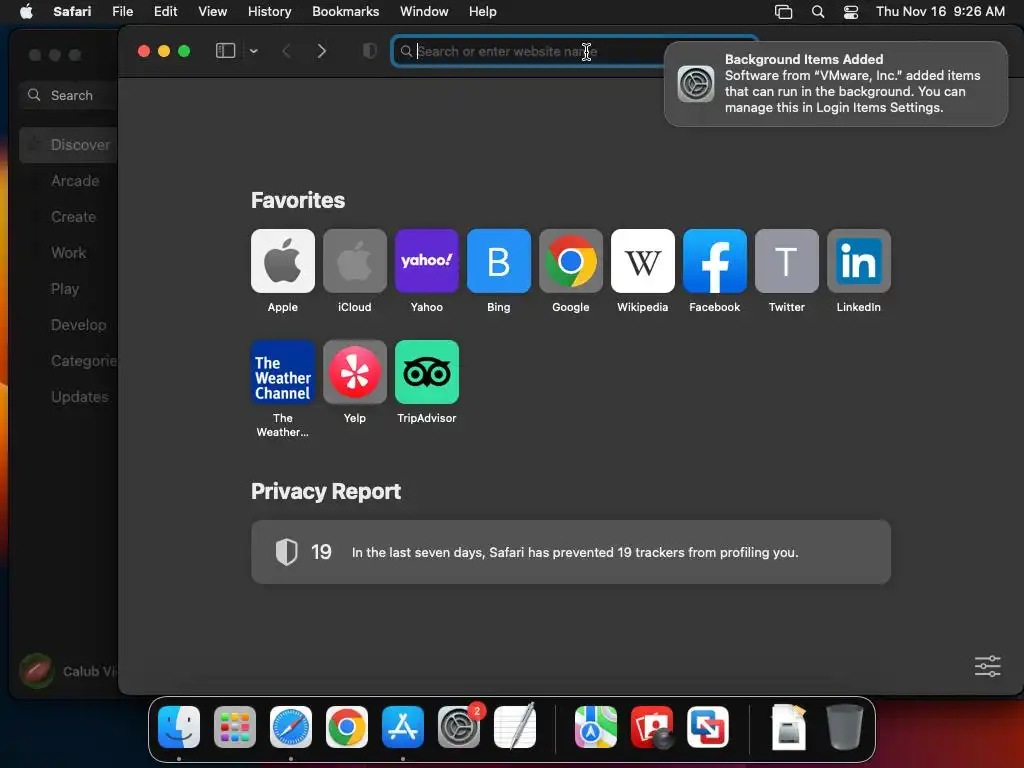
Task: Select Discover in App Store sidebar
Action: point(69,145)
